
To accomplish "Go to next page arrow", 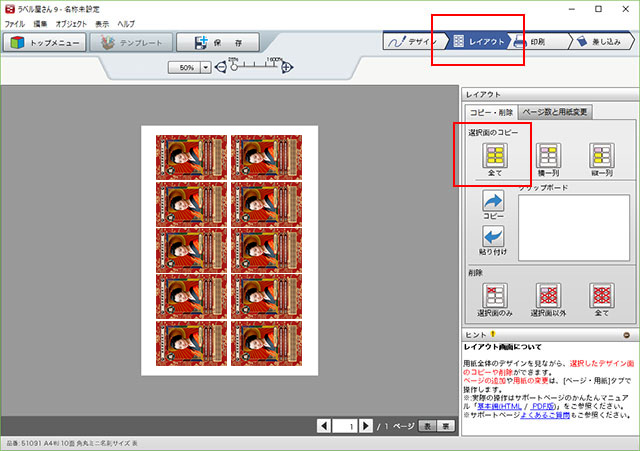I will pyautogui.click(x=366, y=426).
